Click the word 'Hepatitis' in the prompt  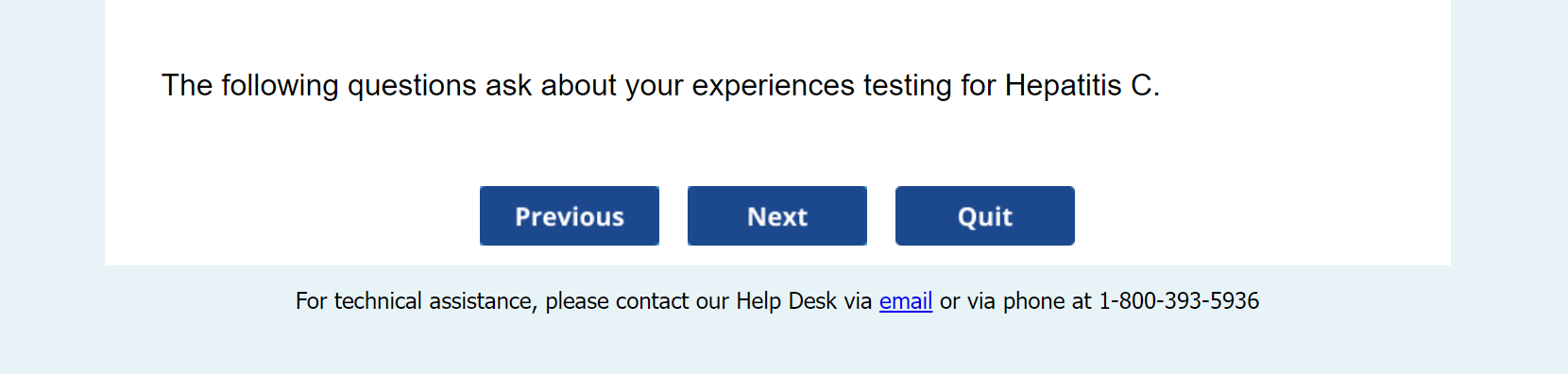coord(1063,86)
